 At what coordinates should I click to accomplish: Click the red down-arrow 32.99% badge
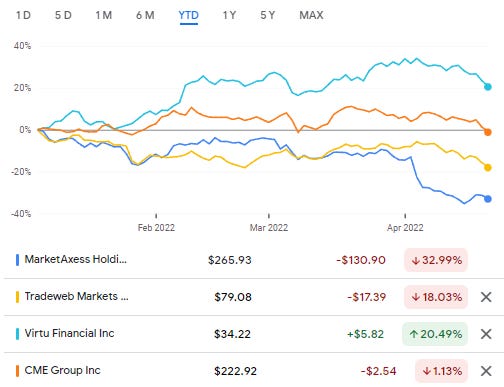point(436,260)
